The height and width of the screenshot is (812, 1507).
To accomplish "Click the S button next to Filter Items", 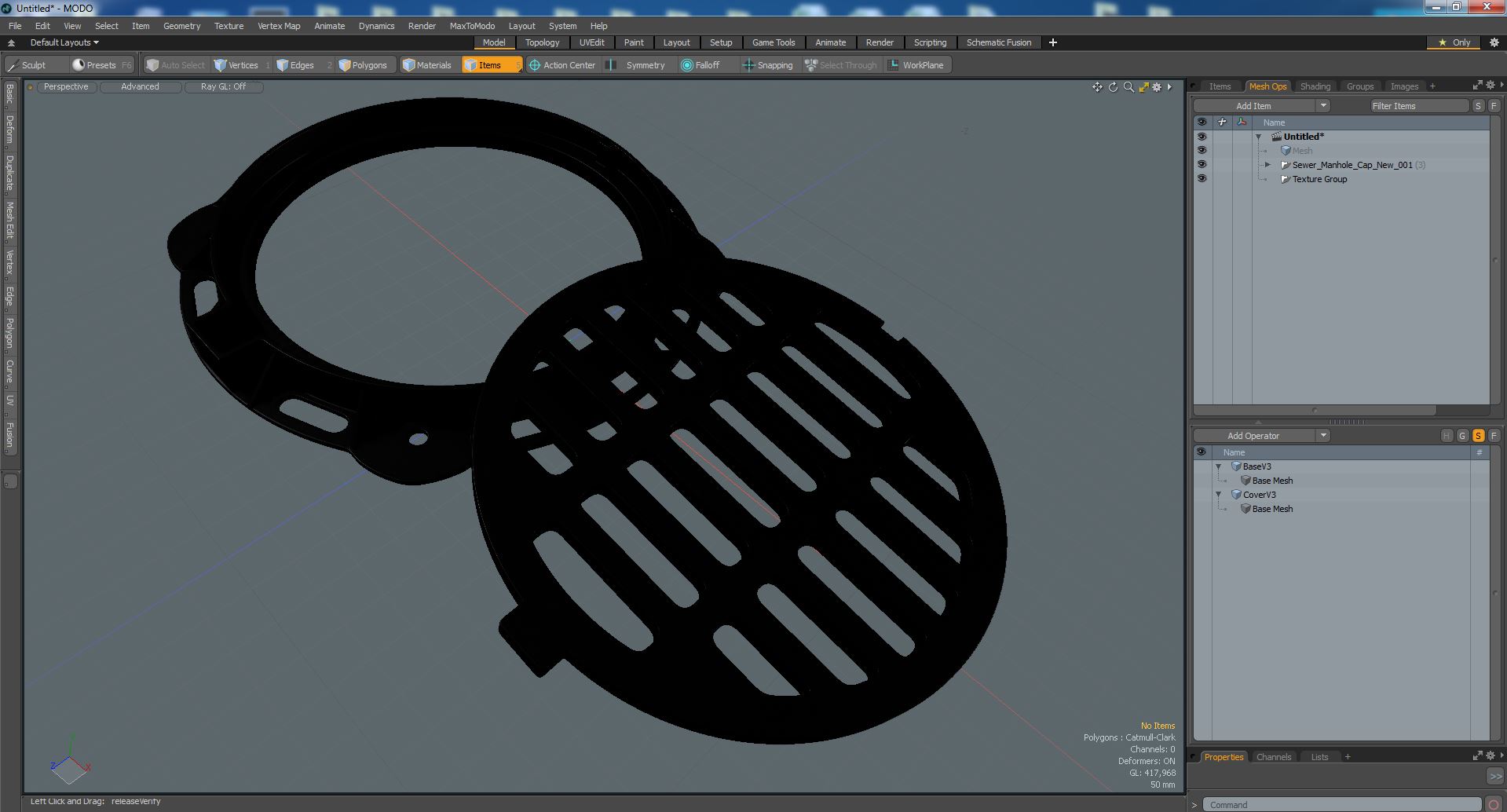I will click(x=1478, y=106).
